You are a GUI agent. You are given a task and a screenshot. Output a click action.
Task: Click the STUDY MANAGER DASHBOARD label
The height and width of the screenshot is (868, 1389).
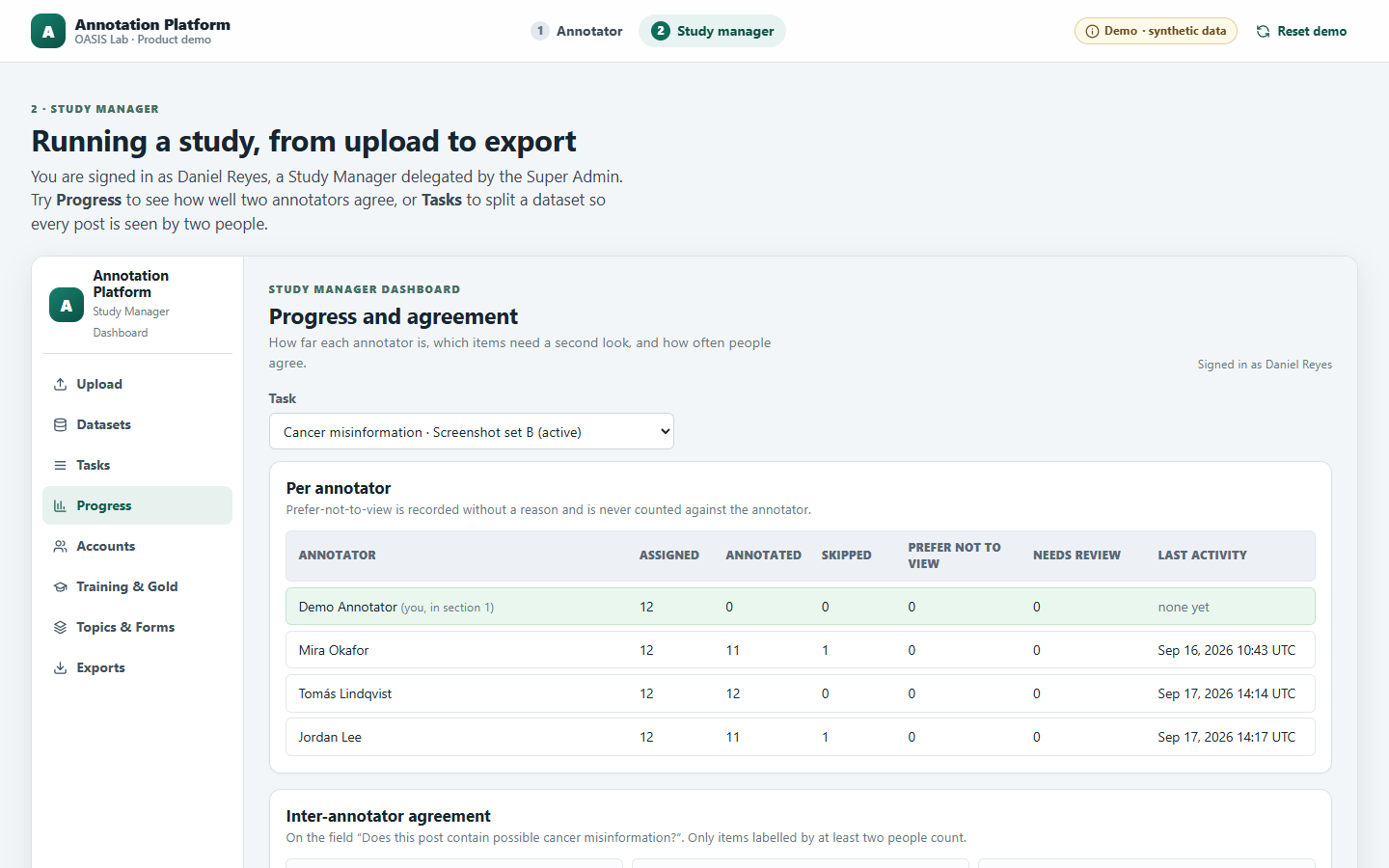click(x=365, y=289)
